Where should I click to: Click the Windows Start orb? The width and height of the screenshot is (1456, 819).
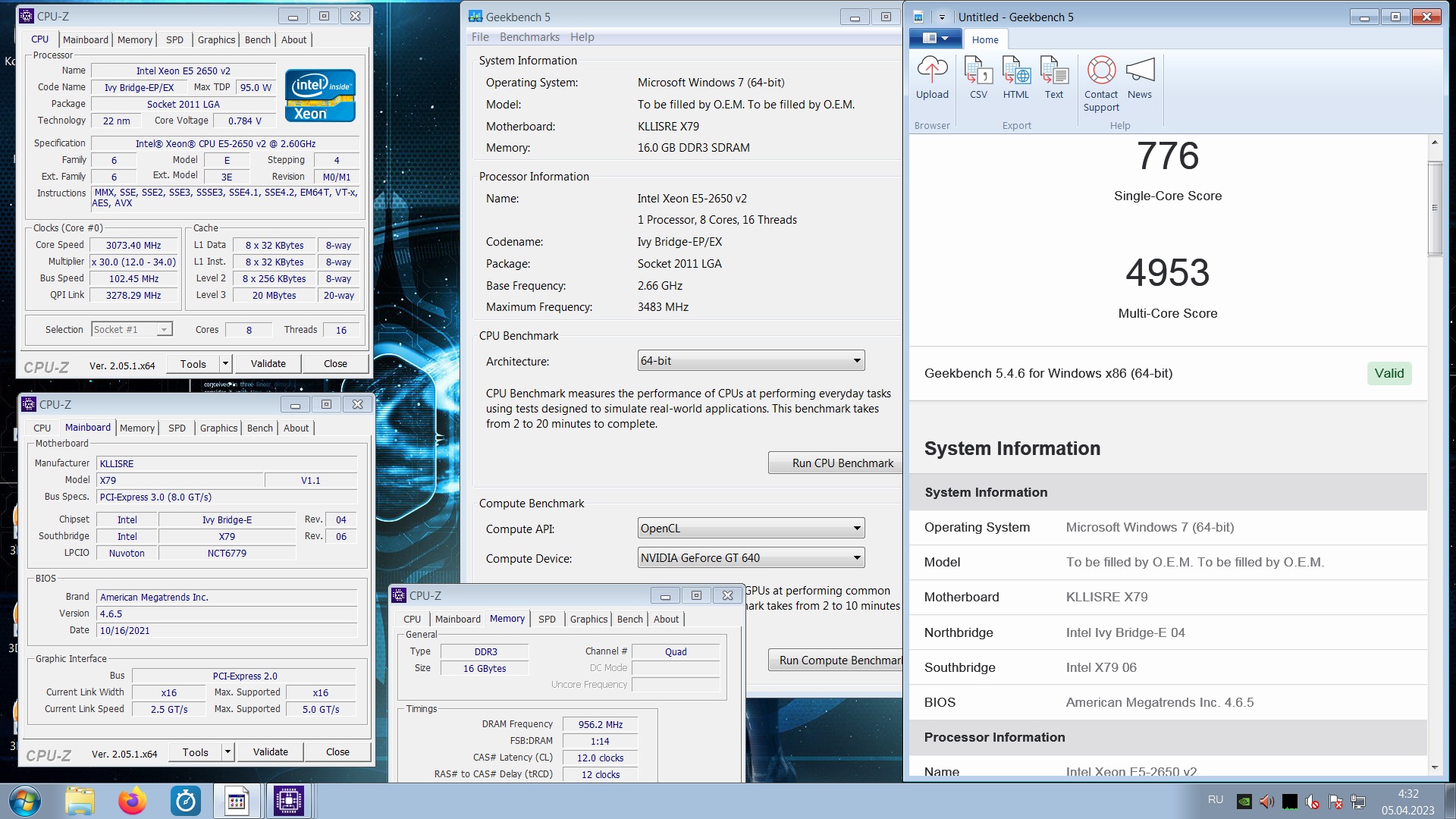tap(25, 801)
